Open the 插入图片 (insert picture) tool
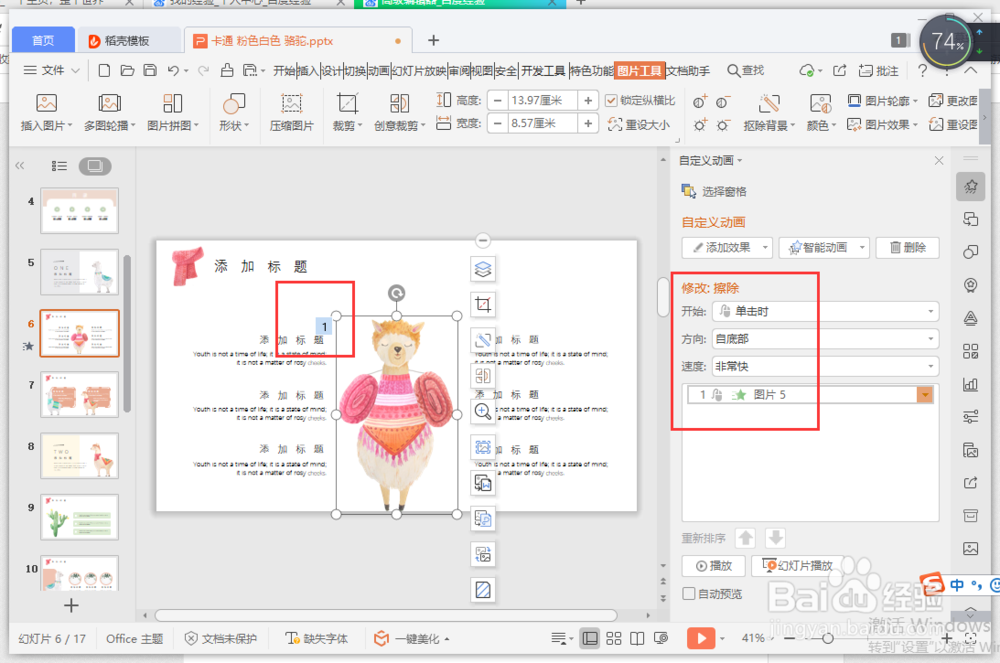 [x=47, y=112]
